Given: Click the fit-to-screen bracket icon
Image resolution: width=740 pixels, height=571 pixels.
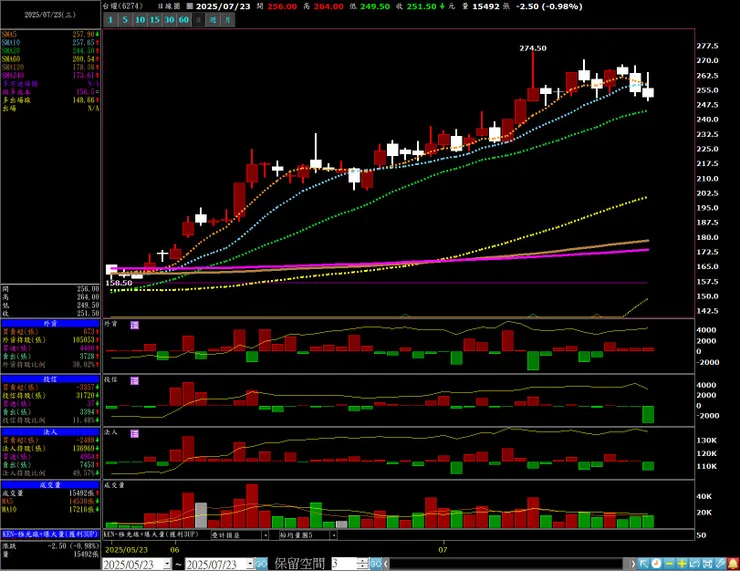Looking at the screenshot, I should point(707,563).
